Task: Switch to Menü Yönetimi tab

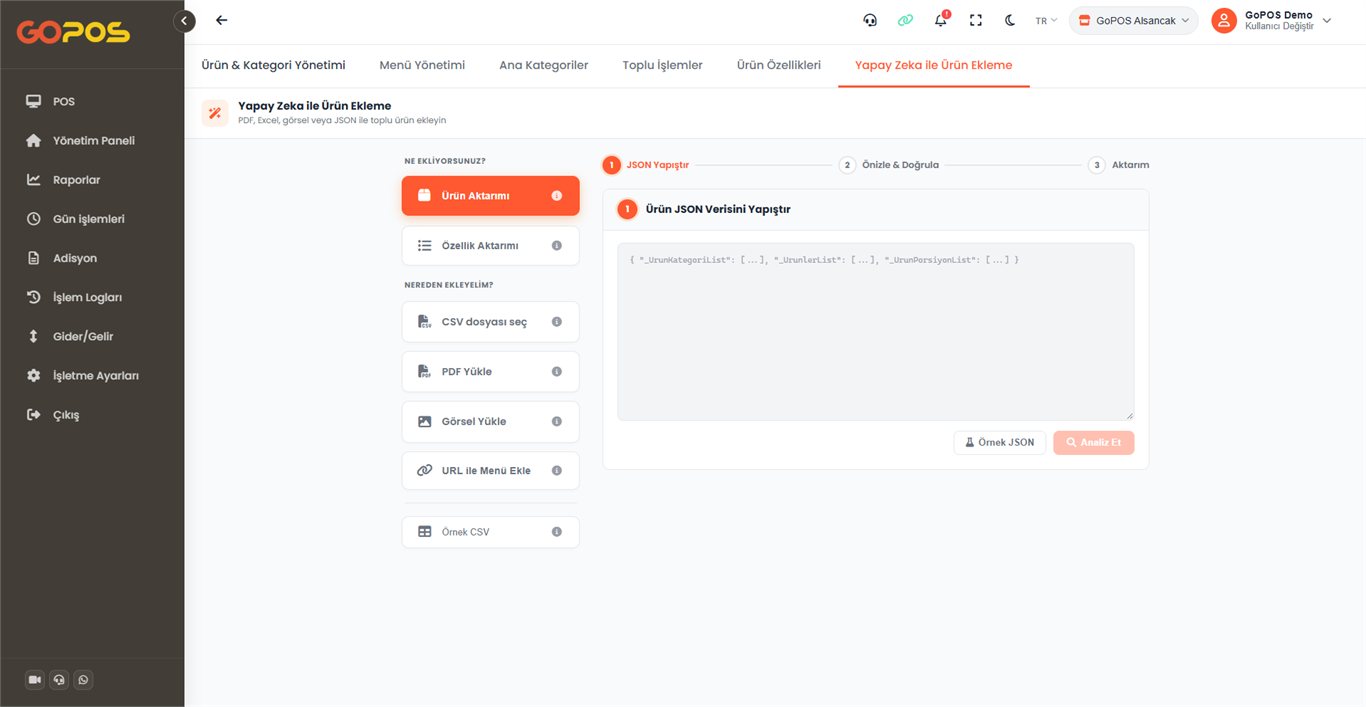Action: tap(422, 65)
